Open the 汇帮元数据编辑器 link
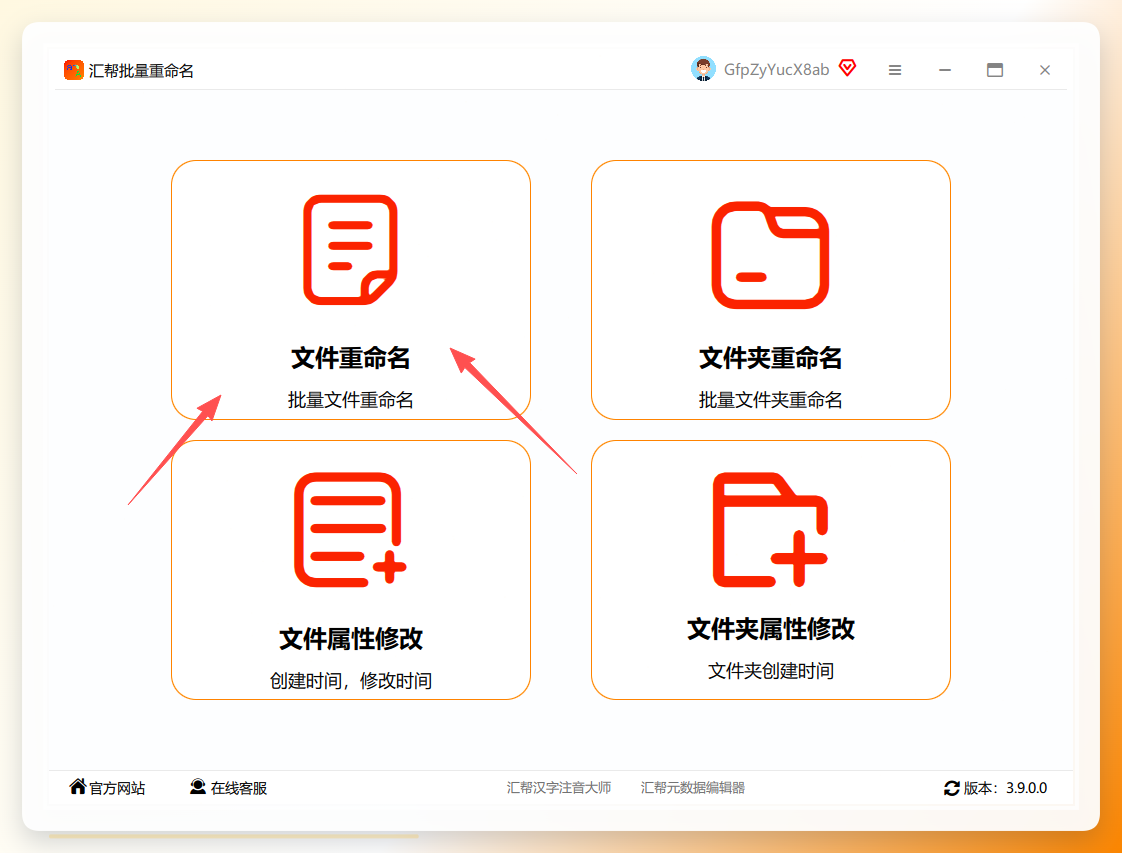Image resolution: width=1122 pixels, height=853 pixels. pyautogui.click(x=693, y=787)
